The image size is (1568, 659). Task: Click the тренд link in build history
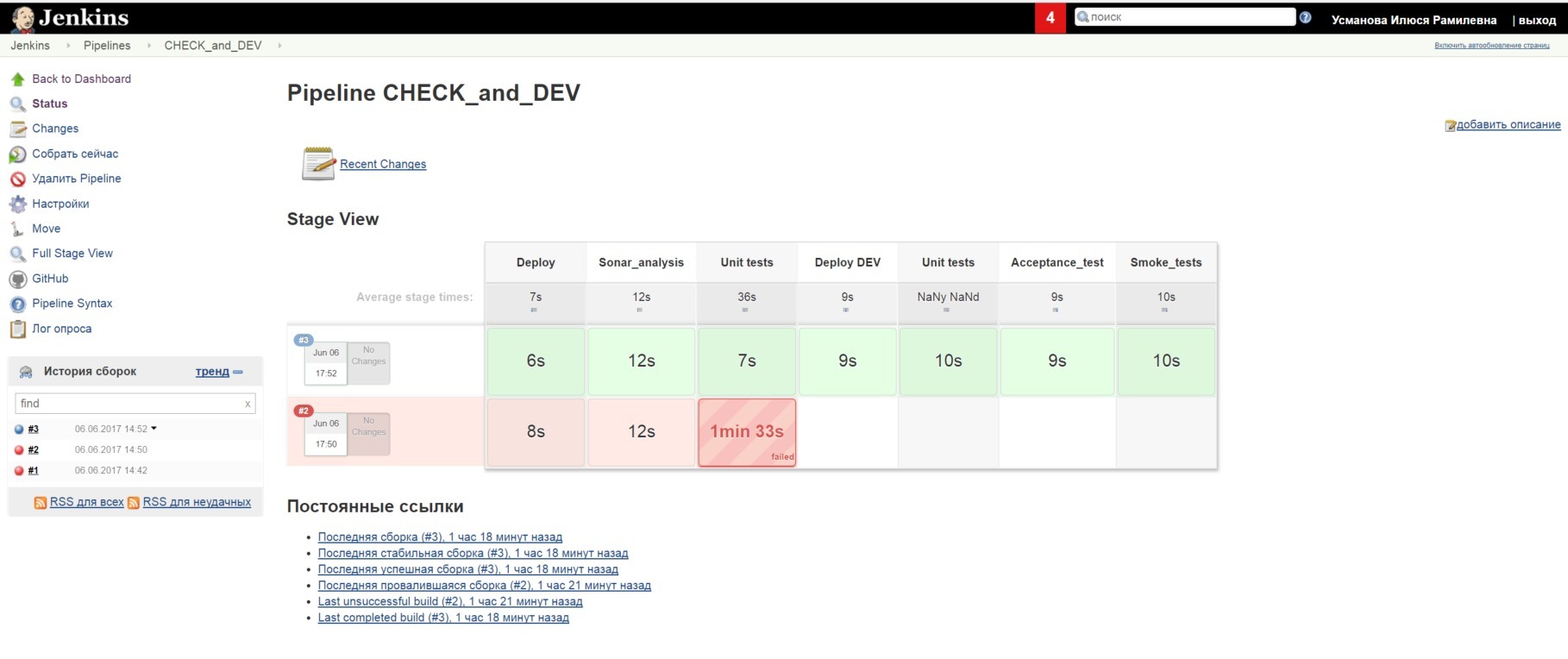coord(212,372)
